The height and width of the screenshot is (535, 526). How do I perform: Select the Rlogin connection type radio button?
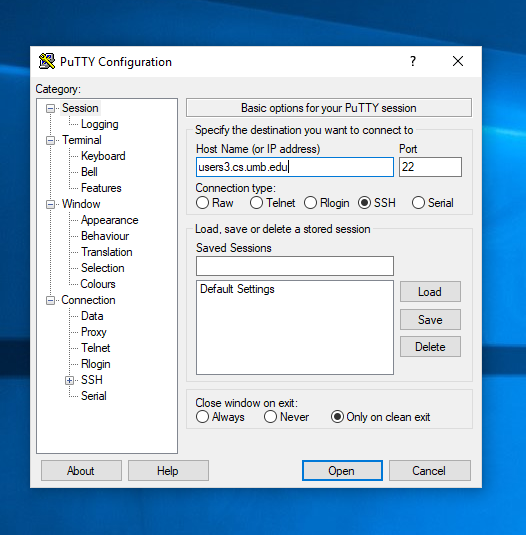[x=310, y=203]
